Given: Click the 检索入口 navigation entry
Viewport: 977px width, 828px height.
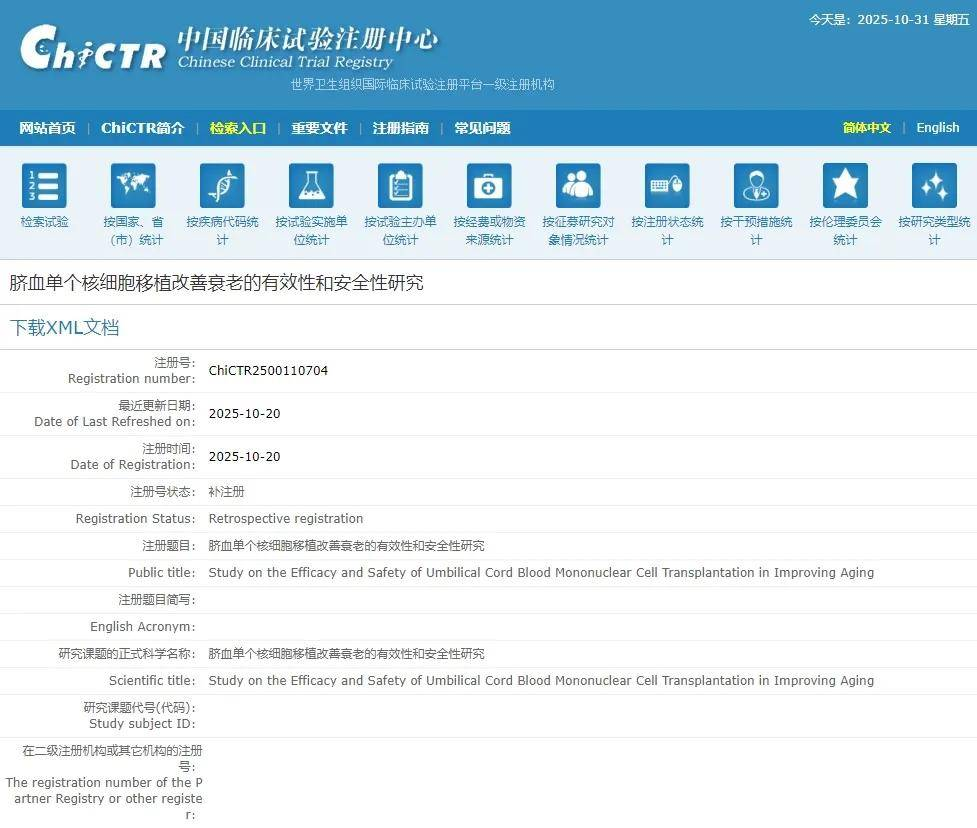Looking at the screenshot, I should [237, 128].
